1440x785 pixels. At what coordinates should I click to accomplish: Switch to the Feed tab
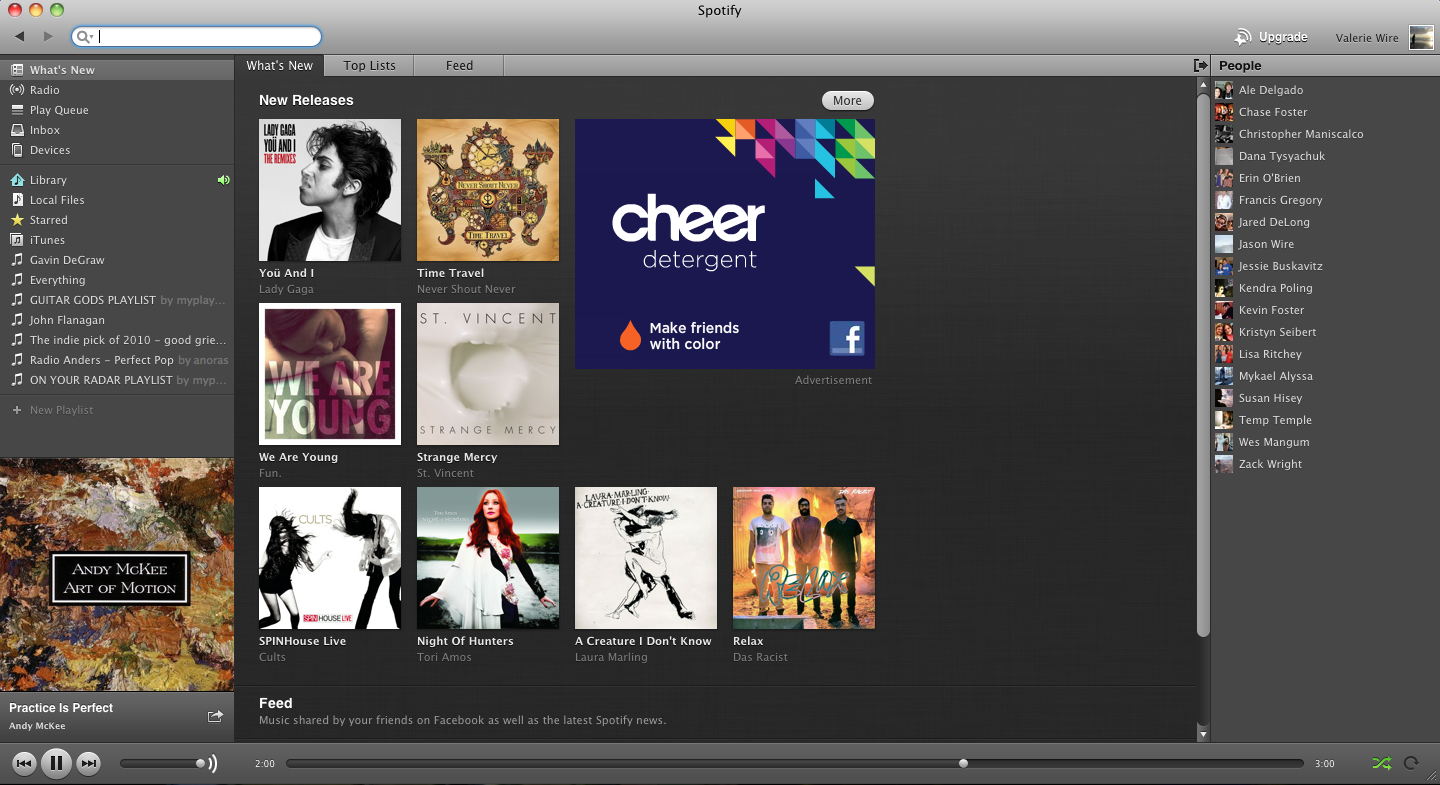(x=459, y=66)
